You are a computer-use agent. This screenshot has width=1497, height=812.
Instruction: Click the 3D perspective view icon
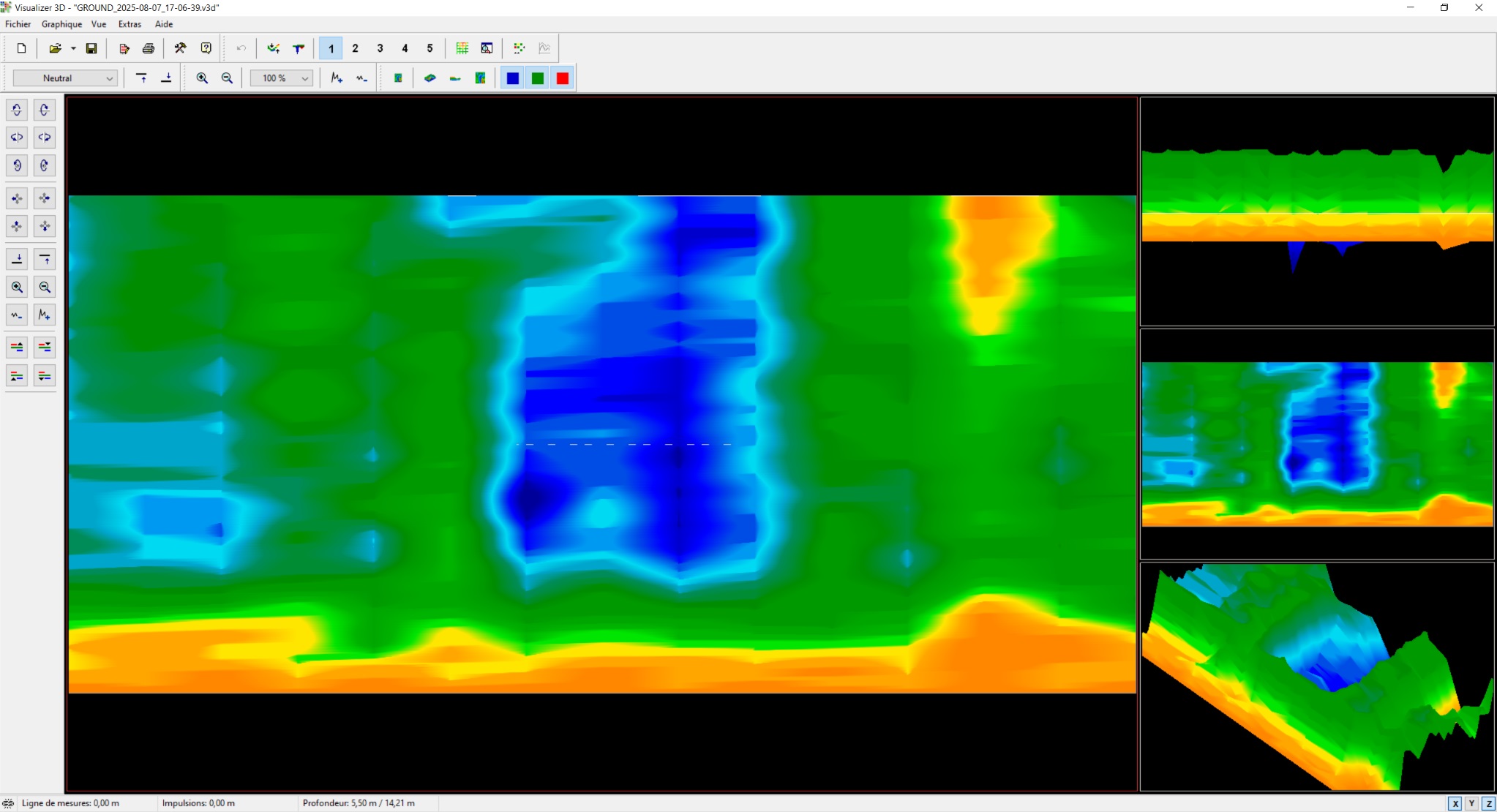[430, 78]
